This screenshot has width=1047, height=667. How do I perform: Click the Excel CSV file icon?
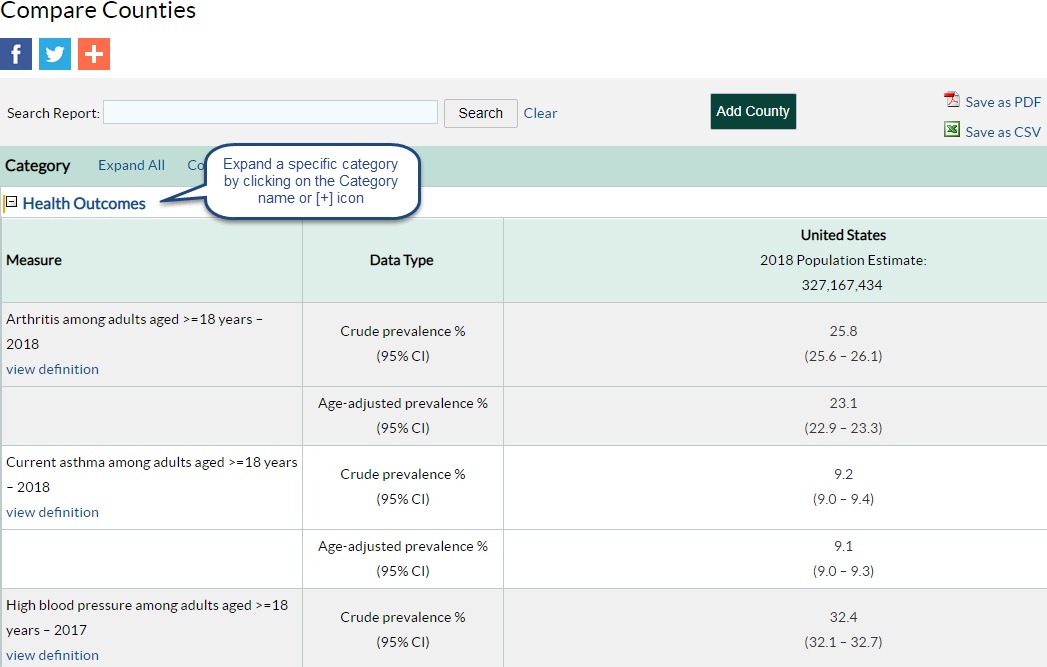(952, 130)
